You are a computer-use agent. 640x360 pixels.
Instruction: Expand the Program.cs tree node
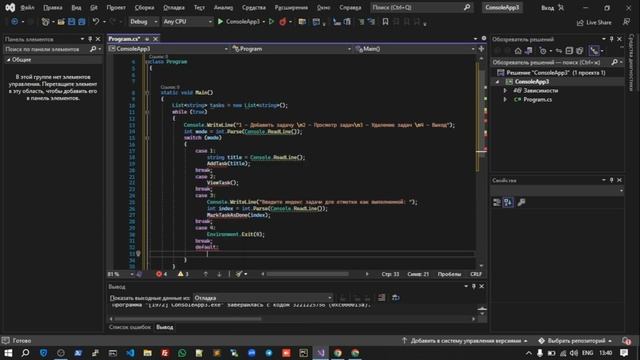click(x=505, y=100)
